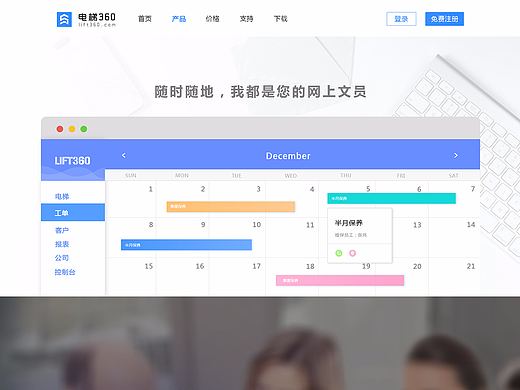Select calendar date 10
The height and width of the screenshot is (390, 520).
tap(257, 225)
